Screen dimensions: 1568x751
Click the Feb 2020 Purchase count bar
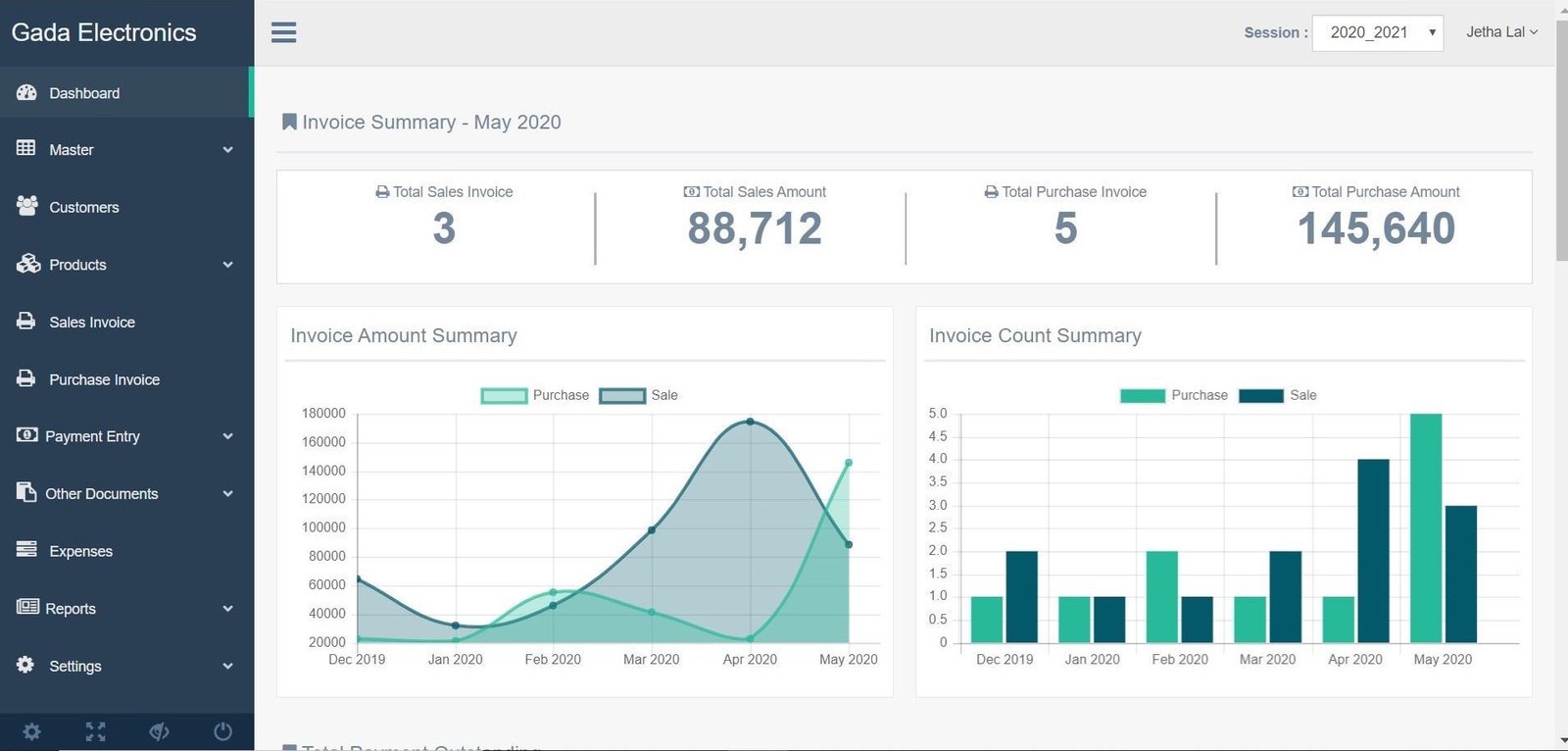click(x=1162, y=597)
